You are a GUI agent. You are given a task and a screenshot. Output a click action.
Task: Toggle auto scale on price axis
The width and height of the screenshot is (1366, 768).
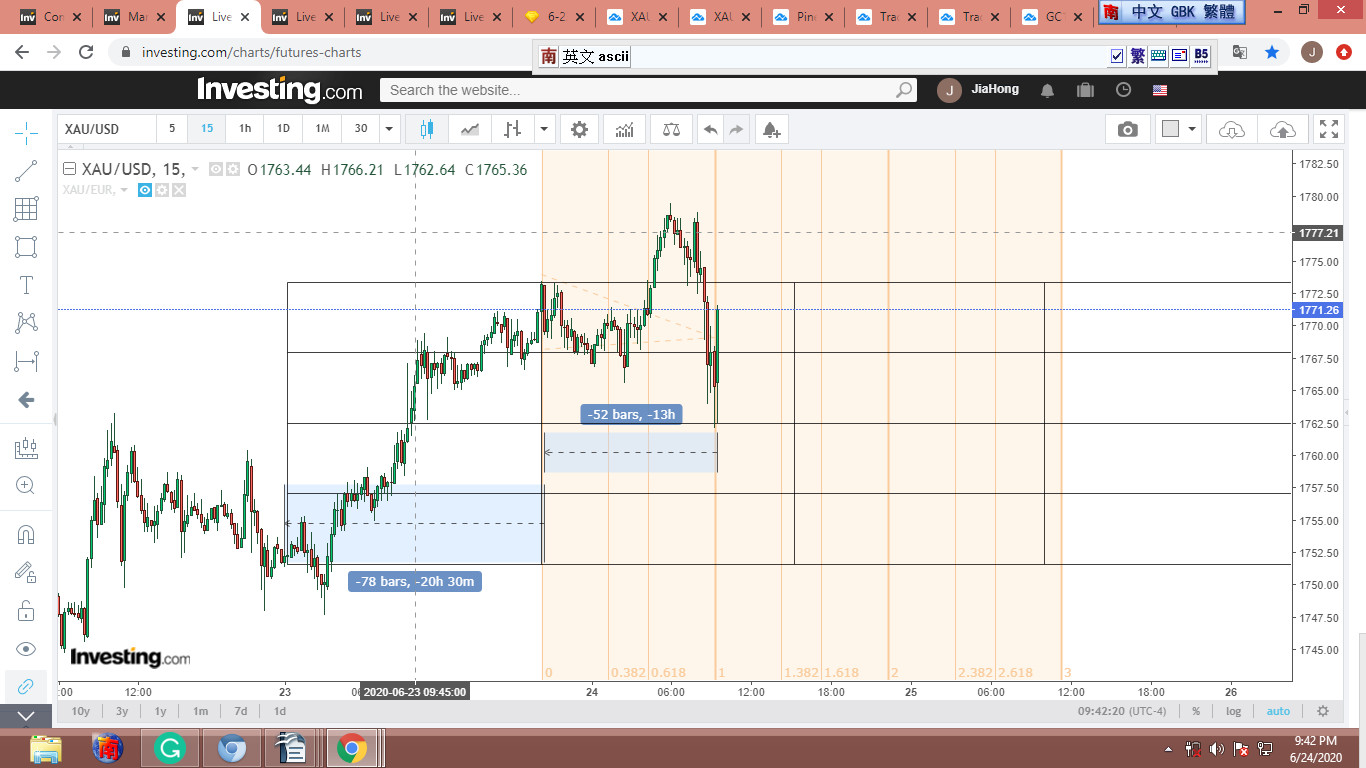coord(1278,711)
